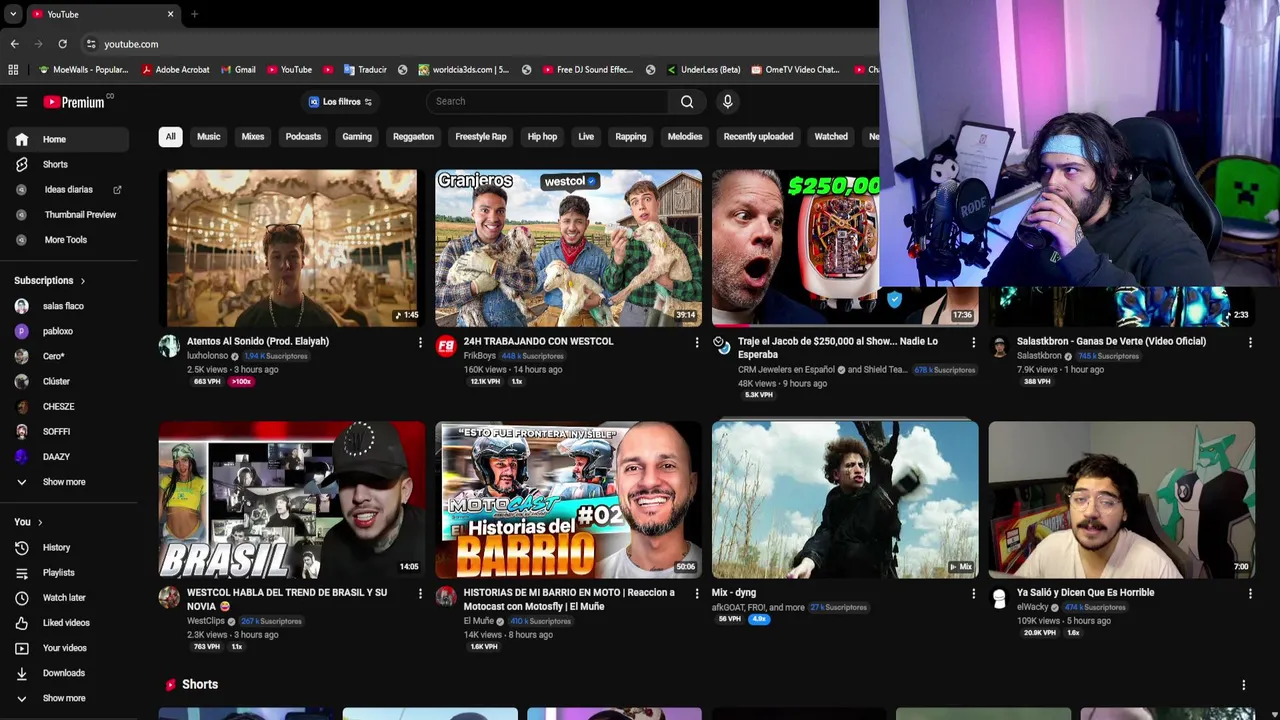The width and height of the screenshot is (1280, 720).
Task: Click the search magnifier button
Action: 687,101
